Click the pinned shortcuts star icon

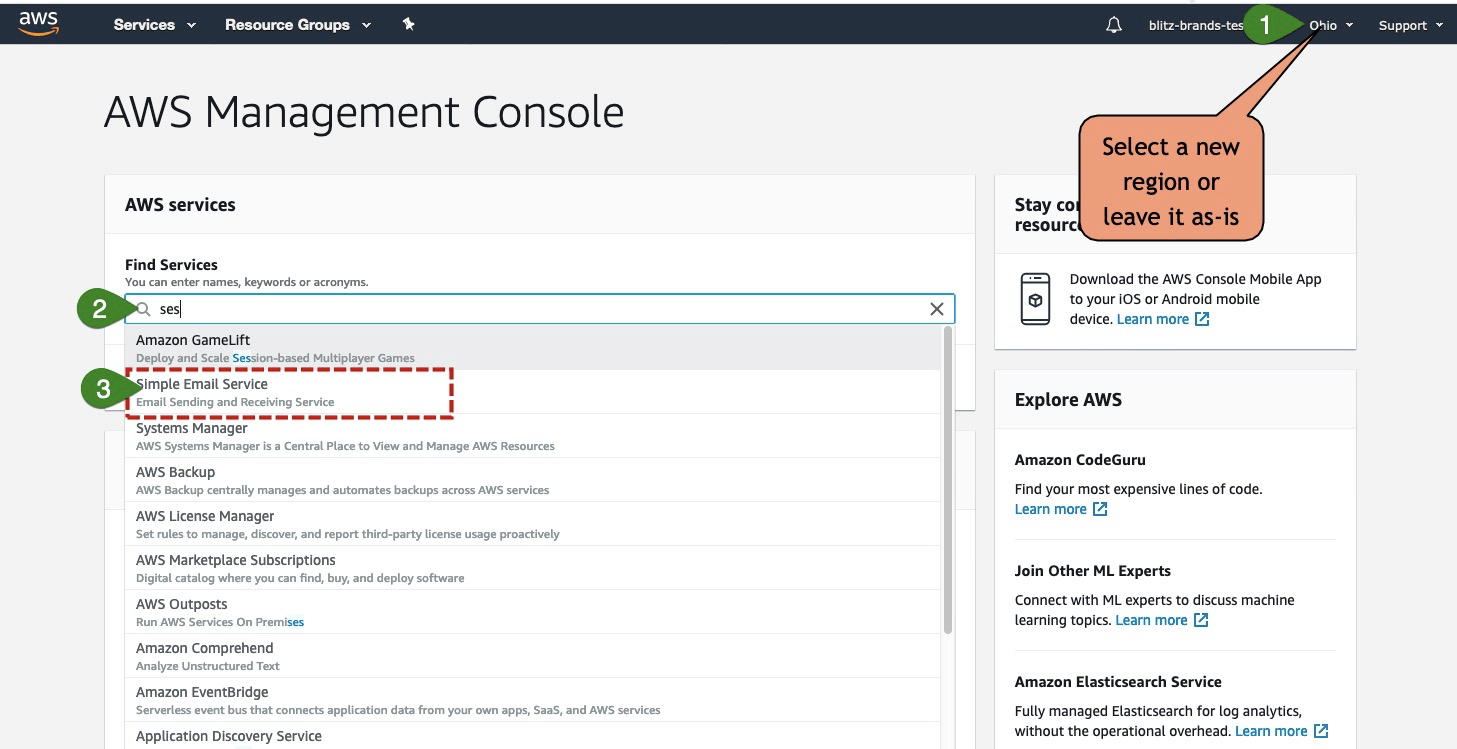408,24
